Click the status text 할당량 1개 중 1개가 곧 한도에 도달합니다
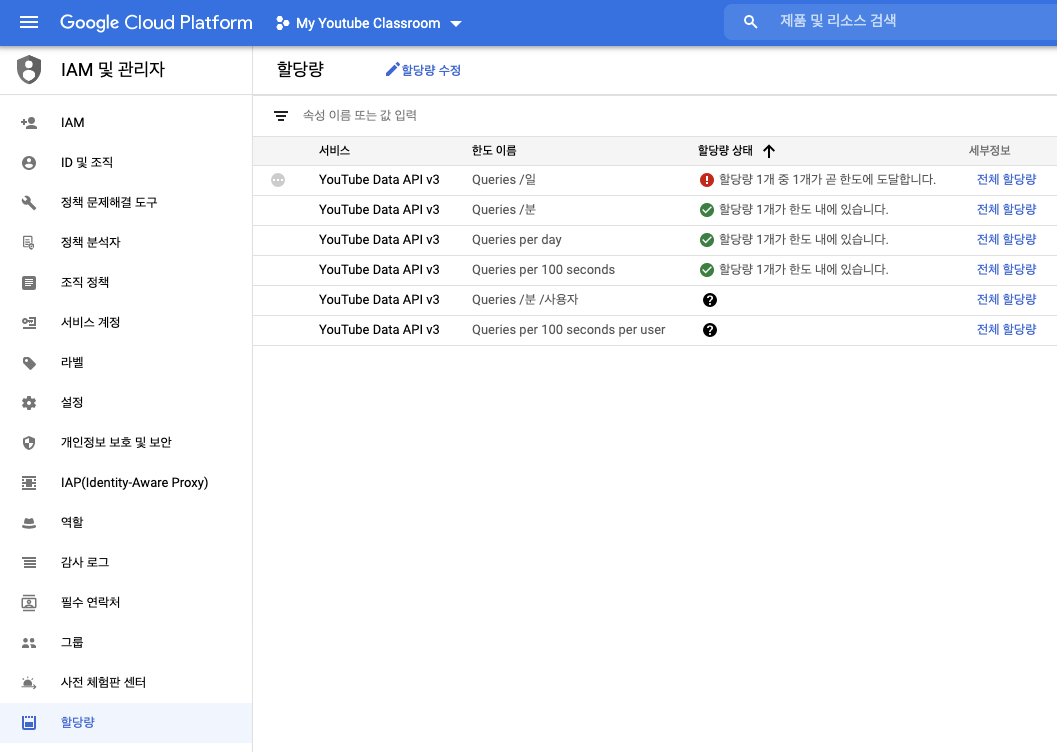 pos(827,180)
